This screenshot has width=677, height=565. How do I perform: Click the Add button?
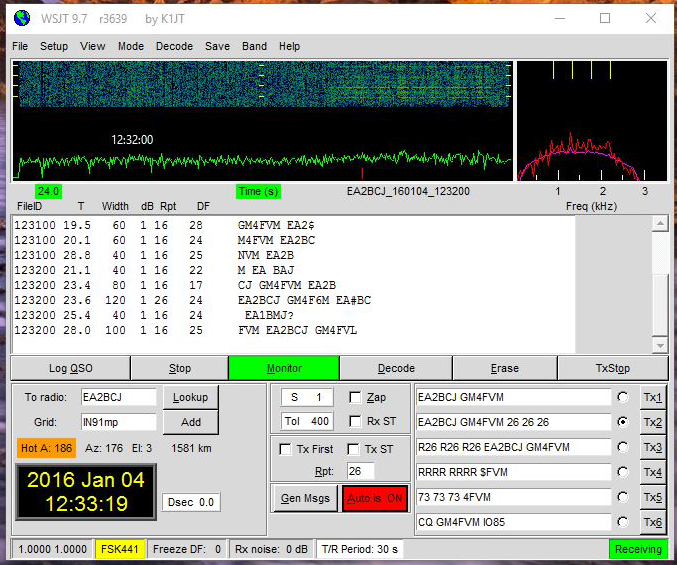click(x=190, y=422)
